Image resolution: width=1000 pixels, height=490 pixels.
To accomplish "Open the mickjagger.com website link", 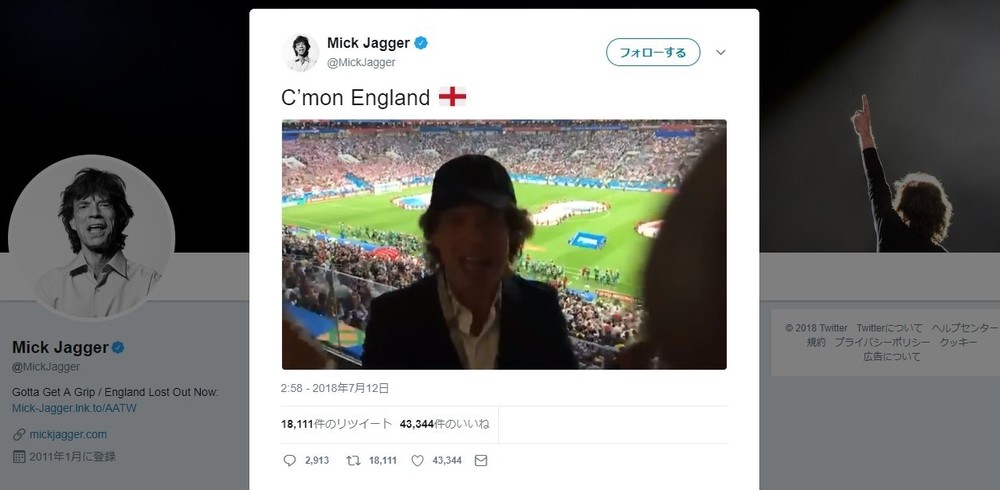I will coord(68,434).
